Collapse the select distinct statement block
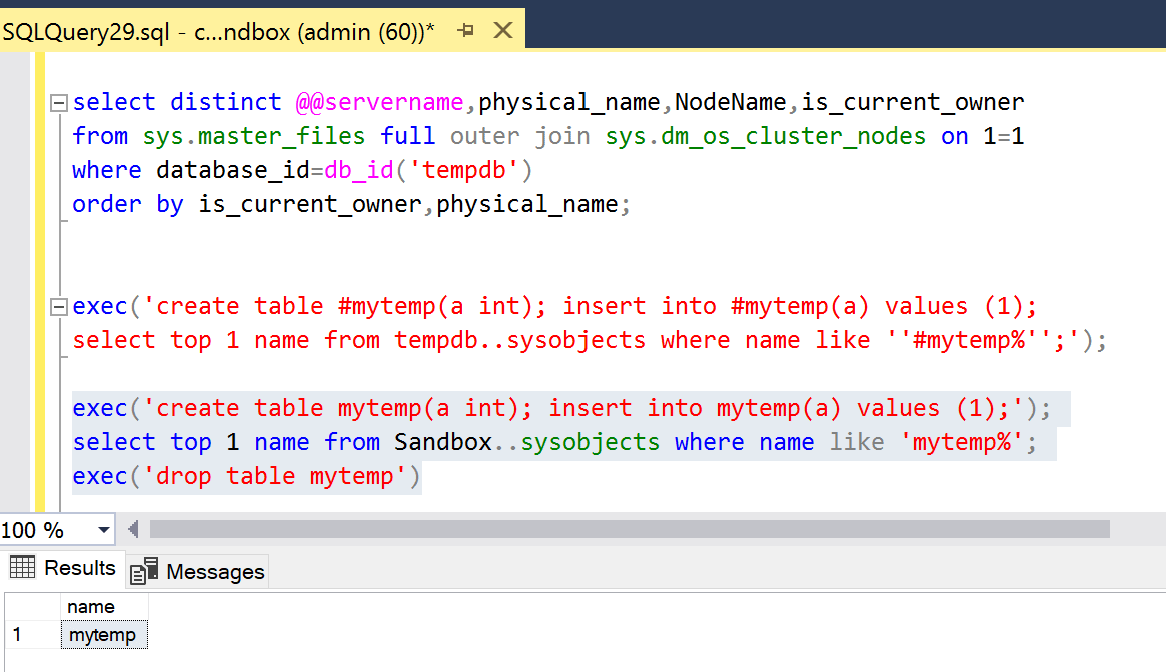Image resolution: width=1166 pixels, height=672 pixels. (x=59, y=103)
